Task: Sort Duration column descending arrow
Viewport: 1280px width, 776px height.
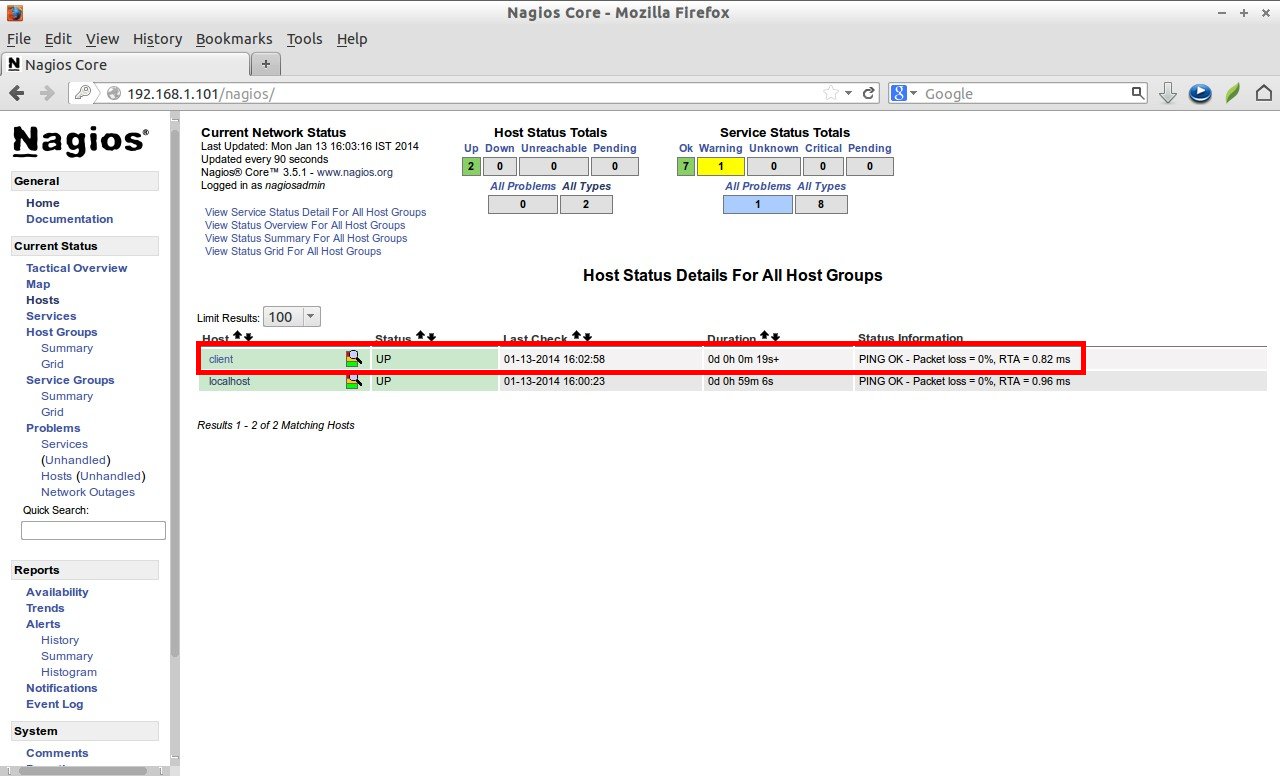Action: coord(776,337)
